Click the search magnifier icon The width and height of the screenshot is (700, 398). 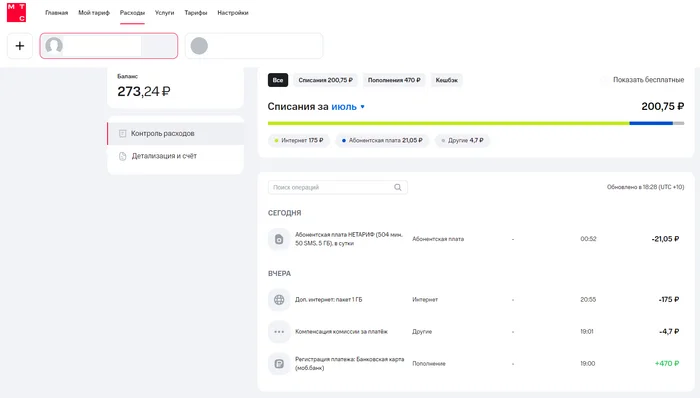point(398,187)
